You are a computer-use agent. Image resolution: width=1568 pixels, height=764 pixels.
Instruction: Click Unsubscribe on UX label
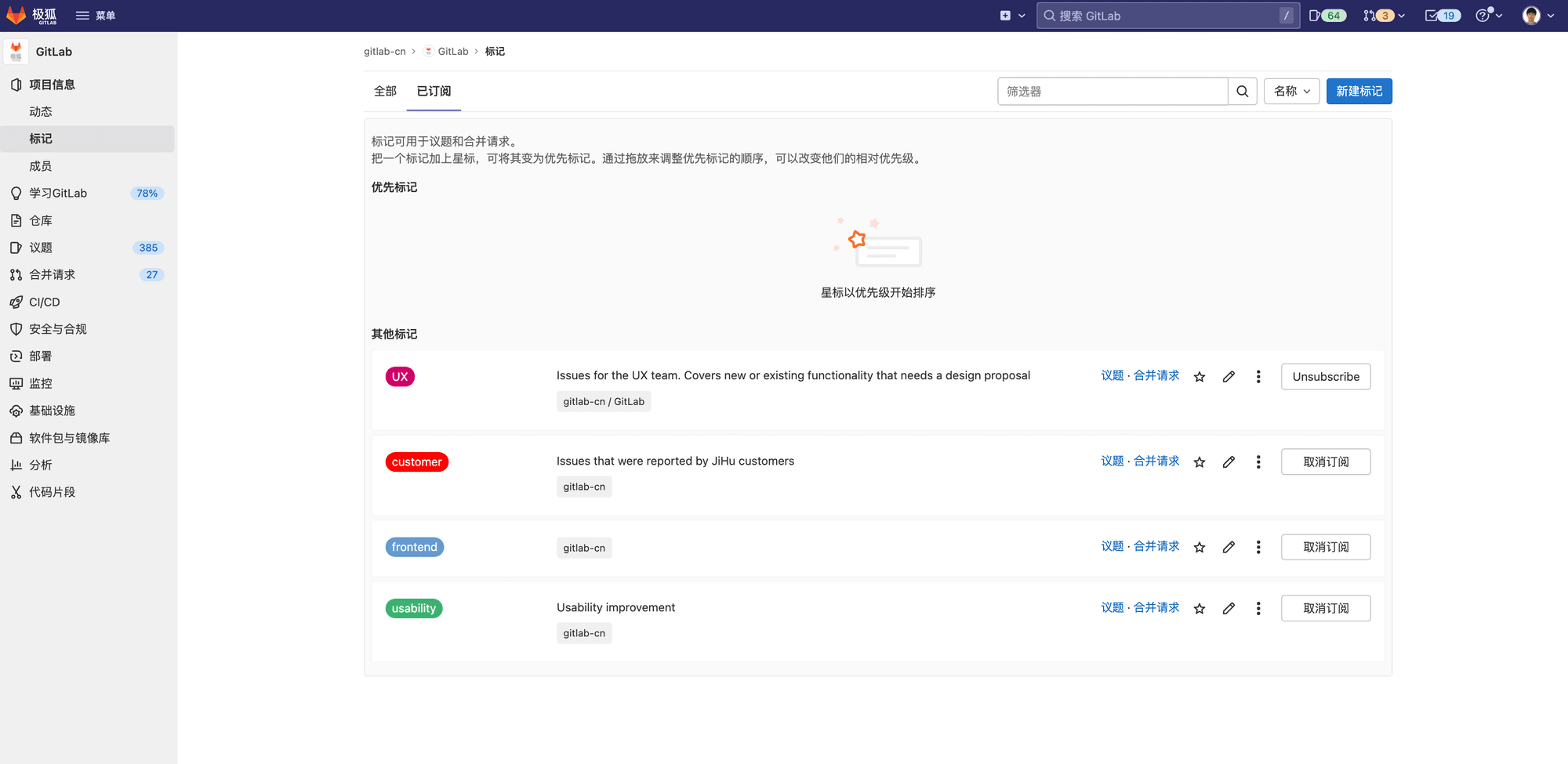(x=1326, y=377)
